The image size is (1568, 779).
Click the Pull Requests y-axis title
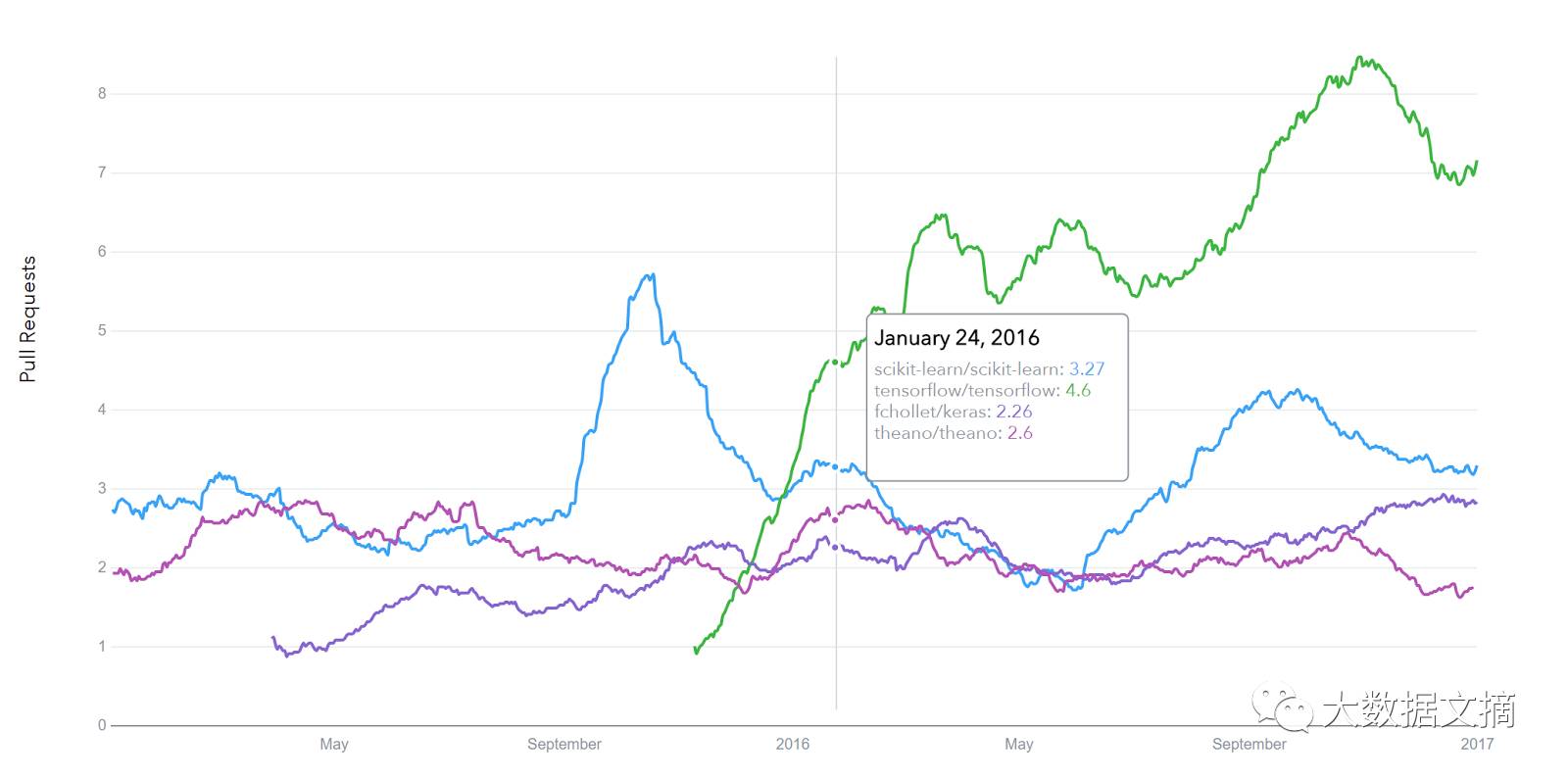pyautogui.click(x=27, y=319)
